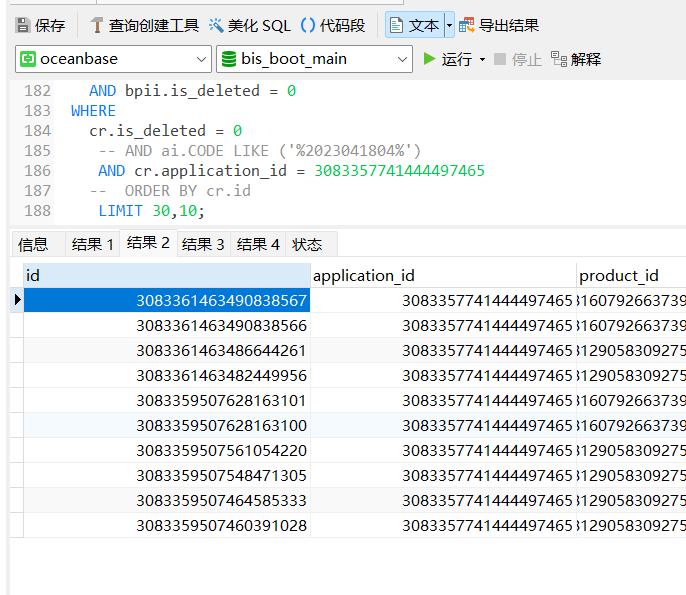Open the code snippet (代码段) panel
The width and height of the screenshot is (686, 595).
pyautogui.click(x=333, y=25)
